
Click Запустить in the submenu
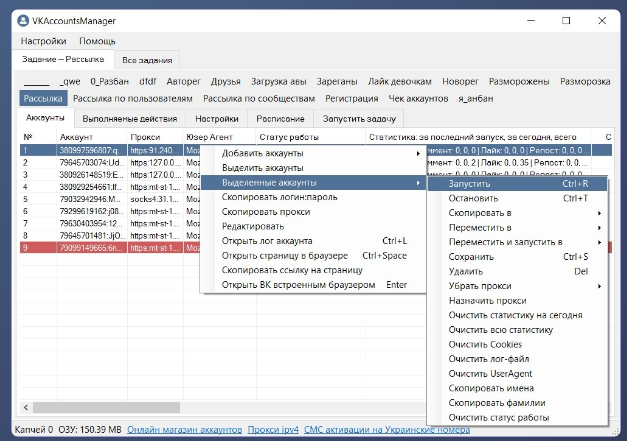[x=517, y=184]
